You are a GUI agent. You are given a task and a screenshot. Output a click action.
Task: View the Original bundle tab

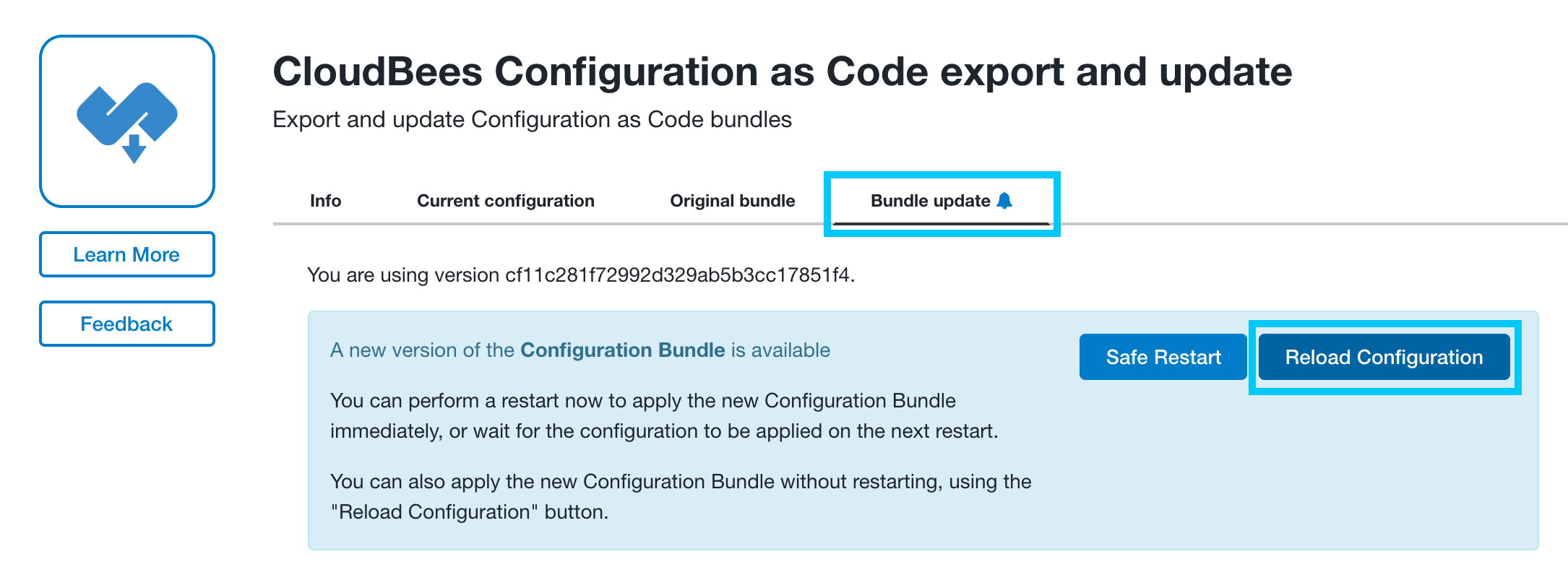(x=732, y=200)
